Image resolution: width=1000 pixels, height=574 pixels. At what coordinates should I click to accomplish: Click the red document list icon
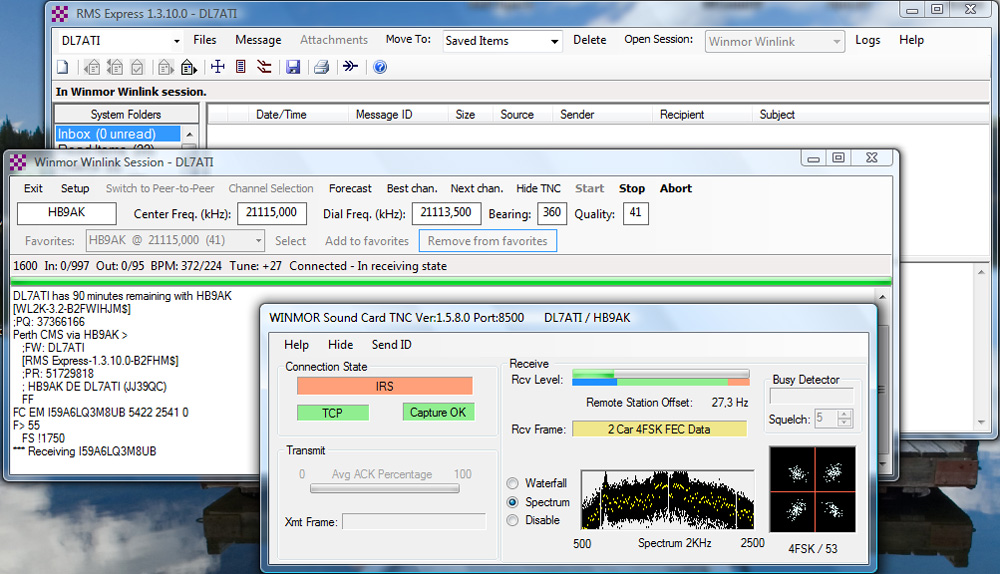click(x=240, y=68)
